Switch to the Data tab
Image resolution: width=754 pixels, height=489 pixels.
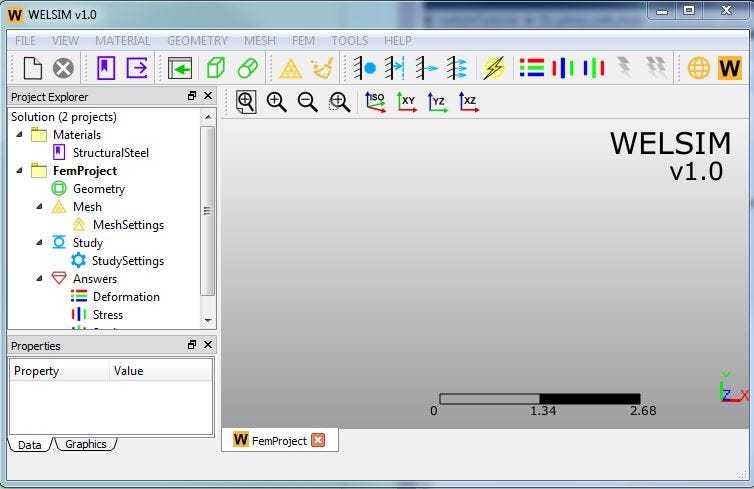coord(29,445)
